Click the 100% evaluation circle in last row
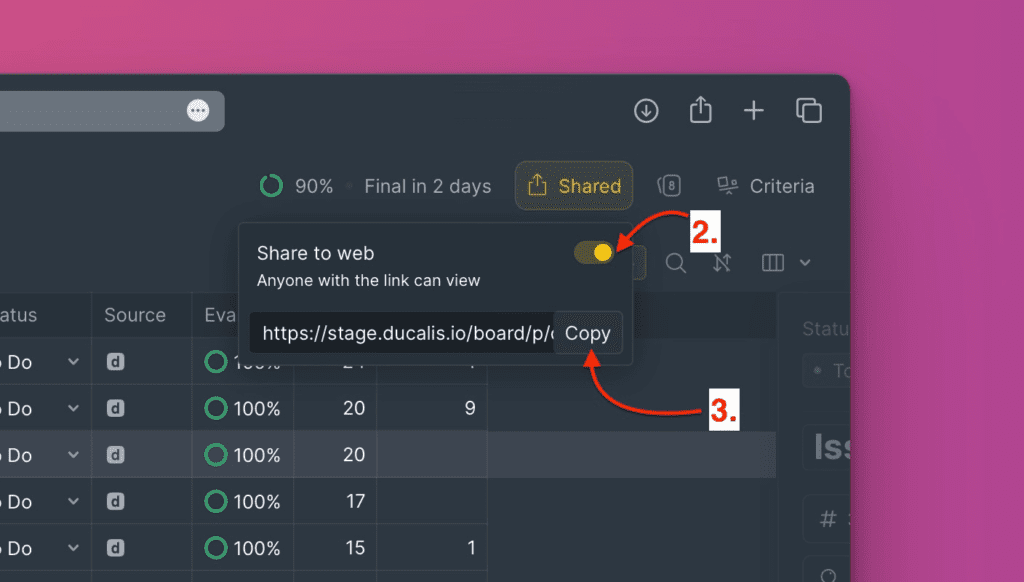This screenshot has height=582, width=1024. pos(215,548)
